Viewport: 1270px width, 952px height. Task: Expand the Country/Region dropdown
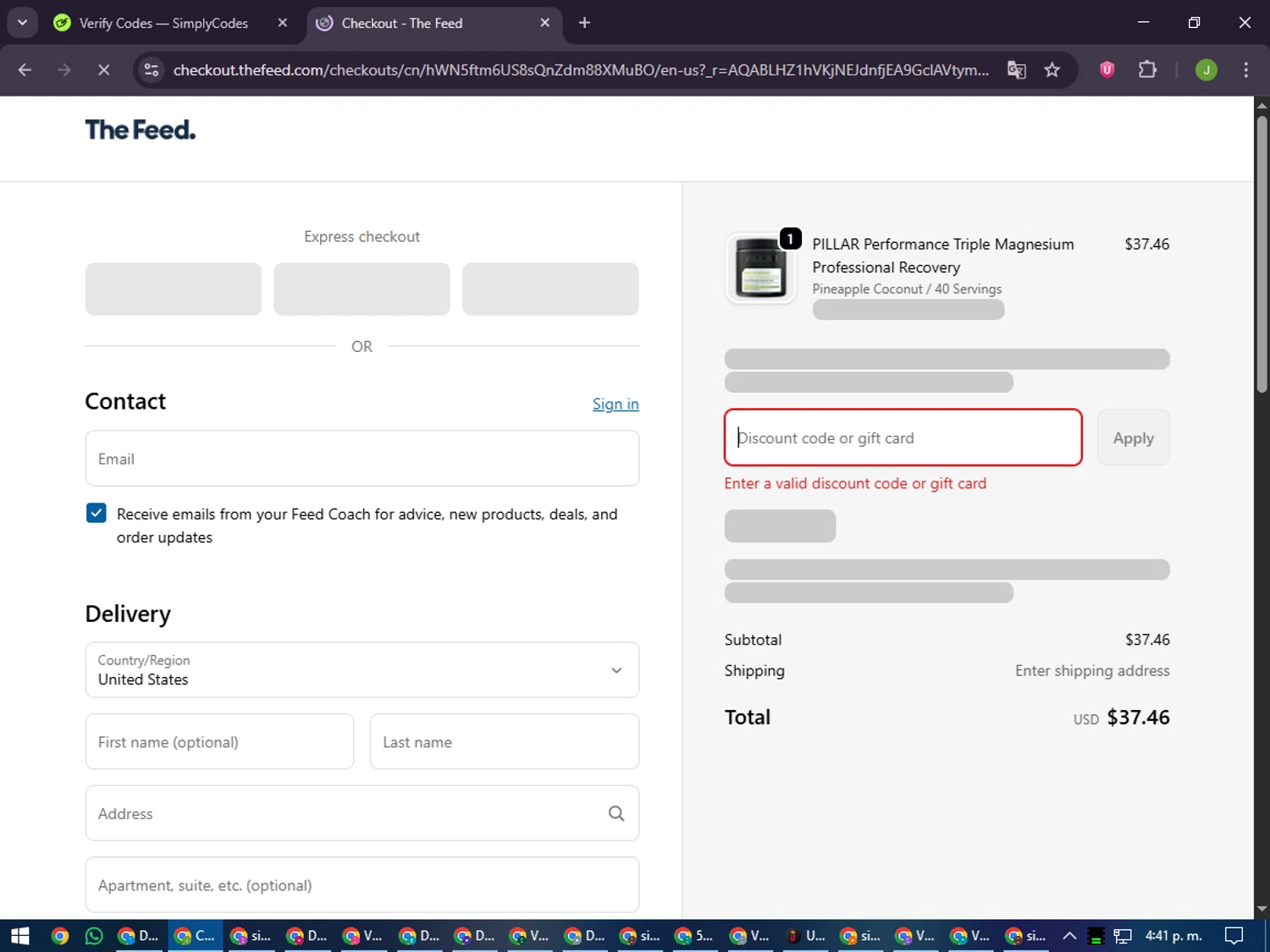tap(362, 670)
